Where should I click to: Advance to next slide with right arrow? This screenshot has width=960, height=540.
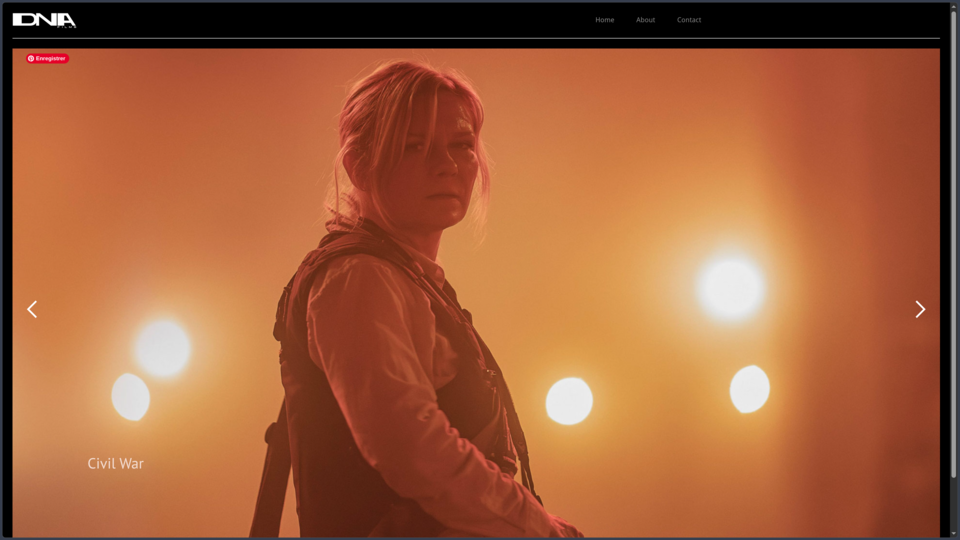click(920, 309)
